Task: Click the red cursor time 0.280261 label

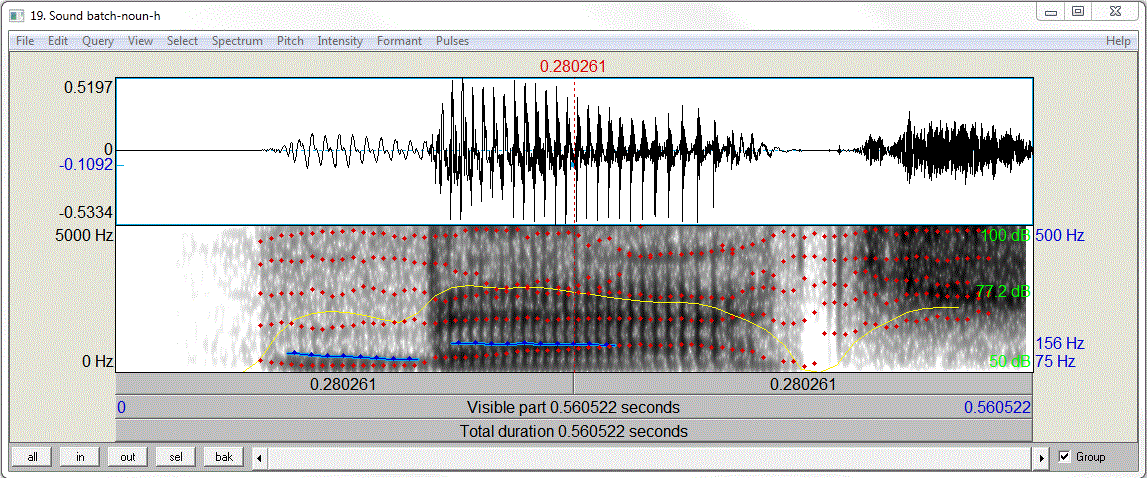Action: (x=573, y=67)
